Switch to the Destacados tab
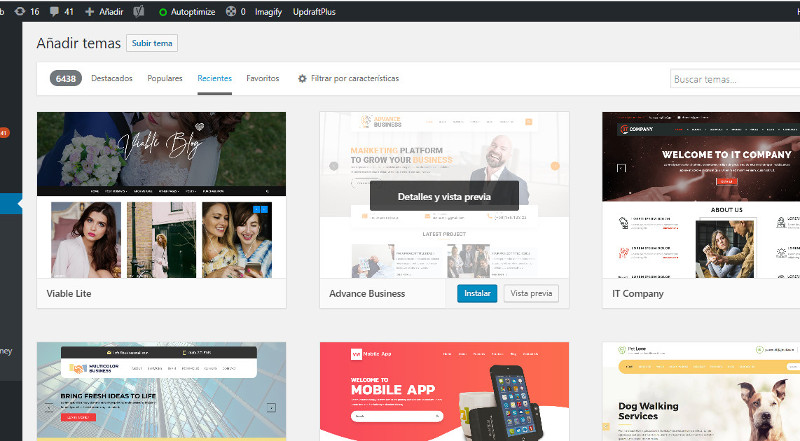The image size is (800, 441). coord(112,78)
